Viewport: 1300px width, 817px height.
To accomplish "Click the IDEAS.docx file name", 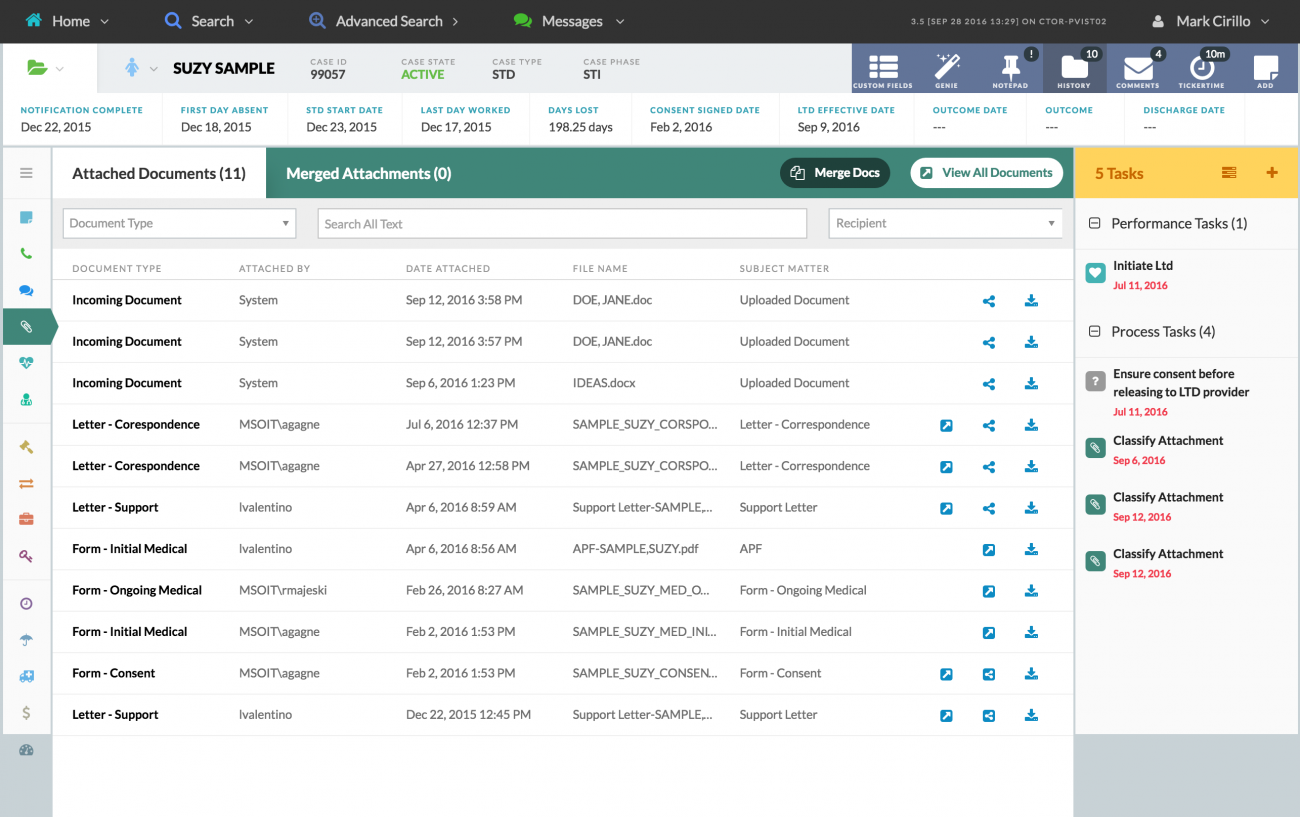I will tap(604, 383).
